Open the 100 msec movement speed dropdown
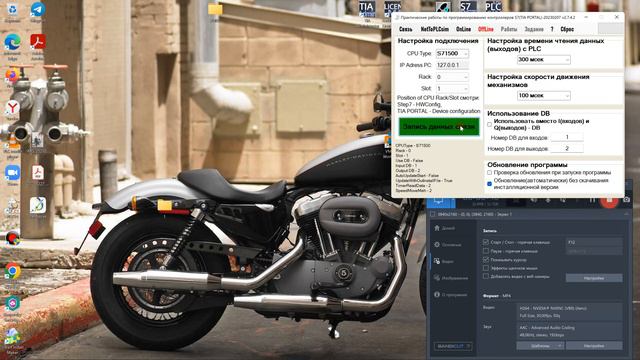Screen dimensions: 640x360 [544, 96]
